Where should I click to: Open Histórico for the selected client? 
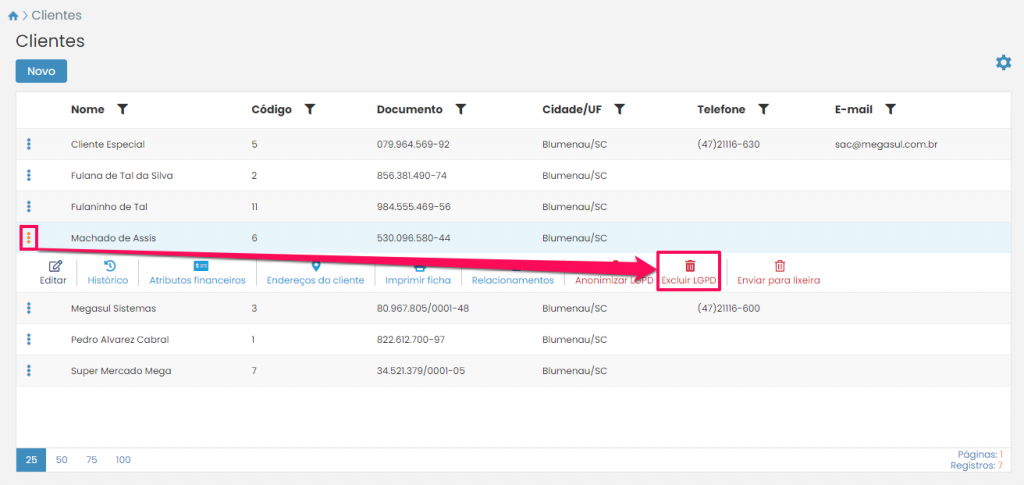point(108,273)
